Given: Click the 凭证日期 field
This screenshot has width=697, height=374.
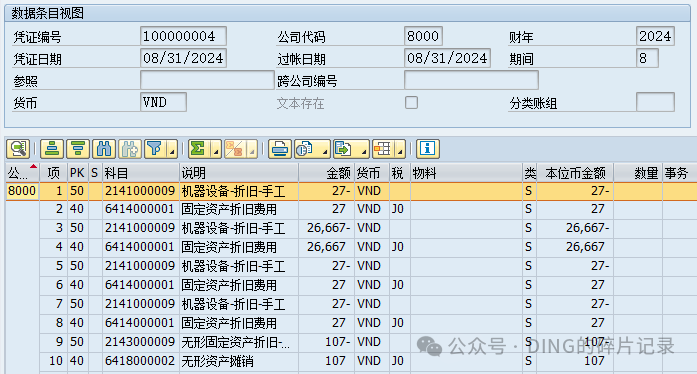Looking at the screenshot, I should [183, 58].
